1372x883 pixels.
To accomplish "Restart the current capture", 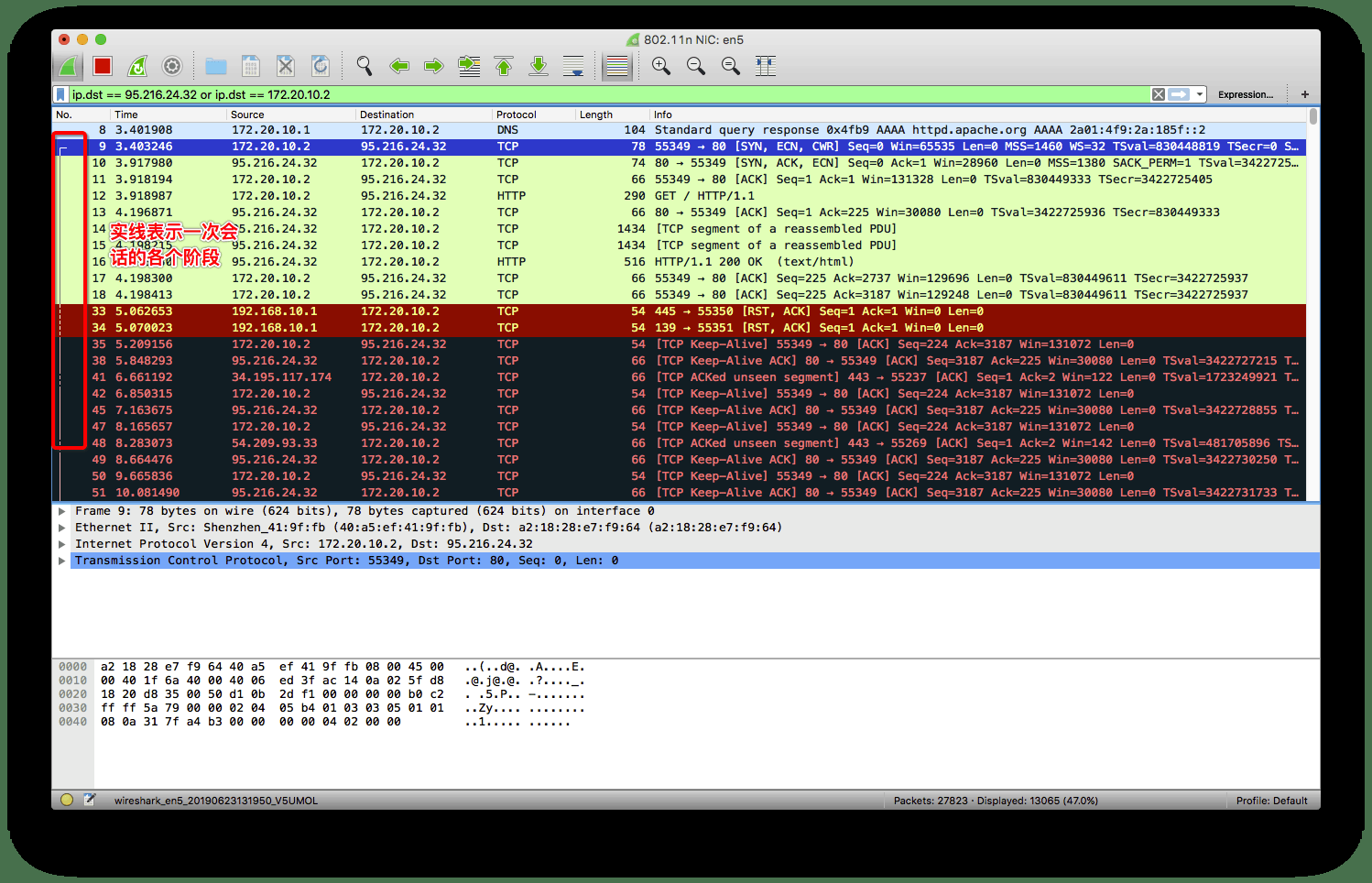I will coord(137,66).
